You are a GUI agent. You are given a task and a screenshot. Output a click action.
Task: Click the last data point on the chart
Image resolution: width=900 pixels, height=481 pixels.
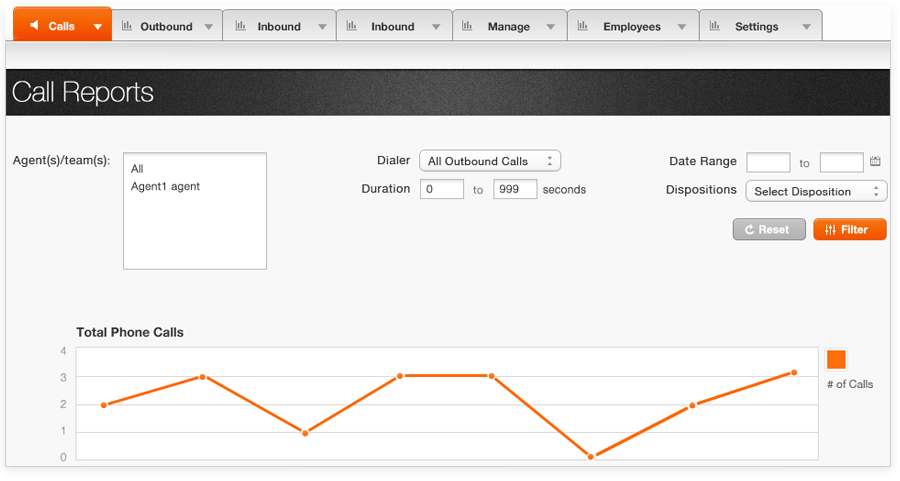794,373
